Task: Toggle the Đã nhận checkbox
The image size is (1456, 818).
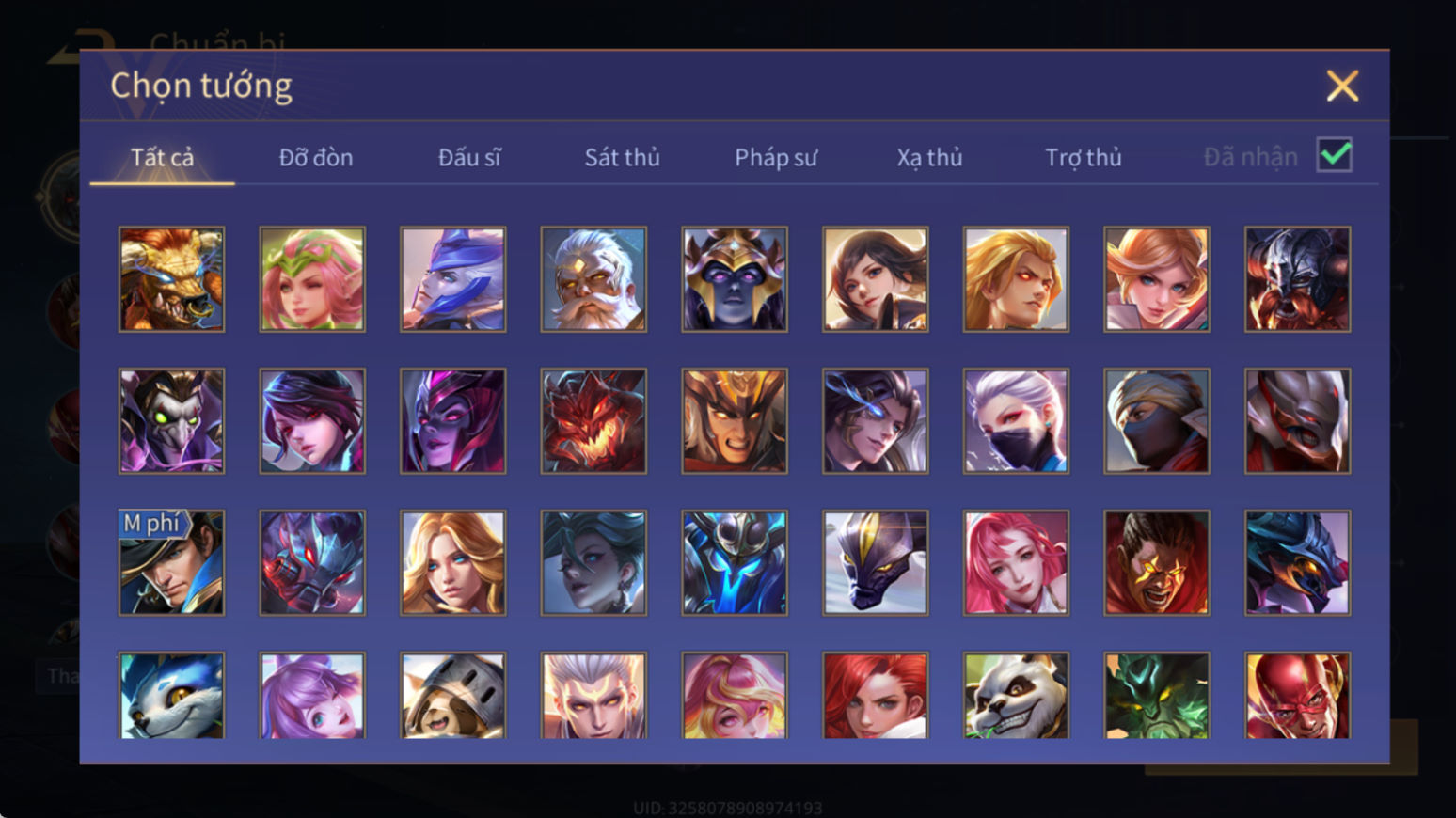Action: [1335, 155]
